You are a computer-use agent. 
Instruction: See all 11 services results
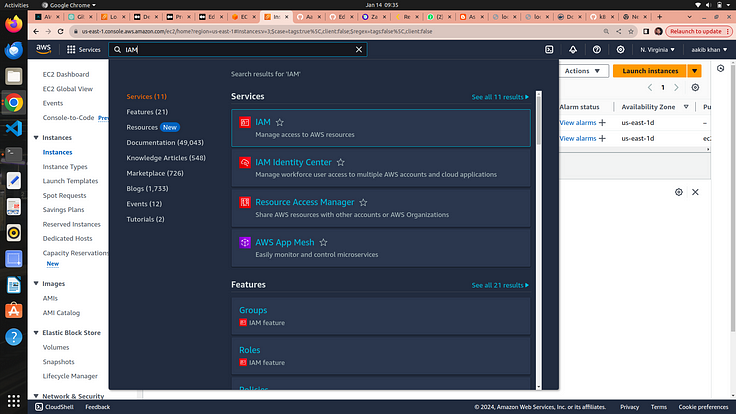coord(500,97)
